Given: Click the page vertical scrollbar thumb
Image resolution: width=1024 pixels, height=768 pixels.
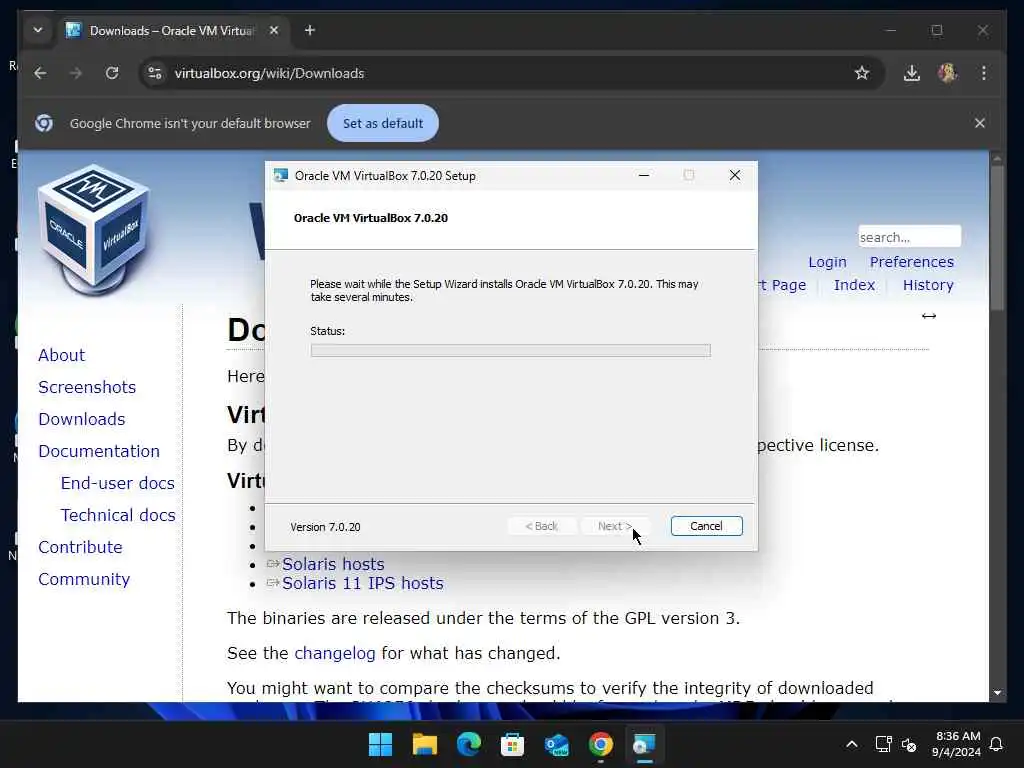Looking at the screenshot, I should (997, 238).
